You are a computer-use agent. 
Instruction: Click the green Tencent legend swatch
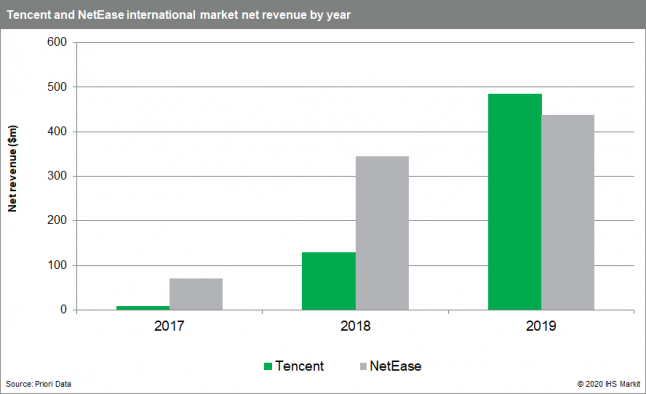[x=268, y=366]
